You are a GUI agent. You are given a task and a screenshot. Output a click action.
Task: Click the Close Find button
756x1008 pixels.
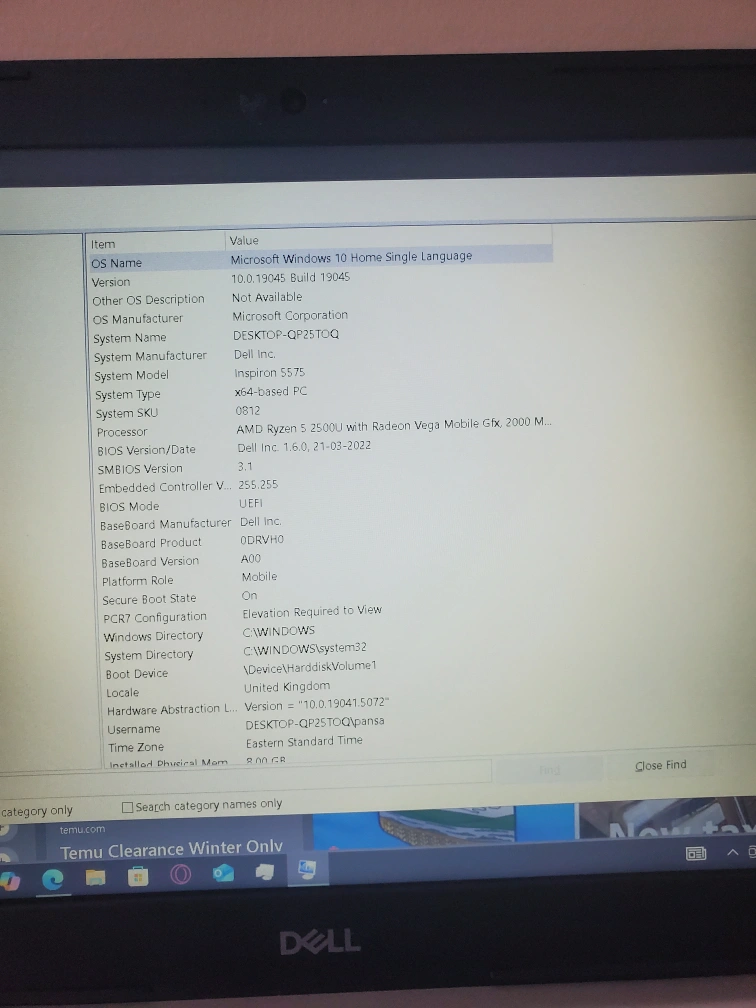coord(660,765)
